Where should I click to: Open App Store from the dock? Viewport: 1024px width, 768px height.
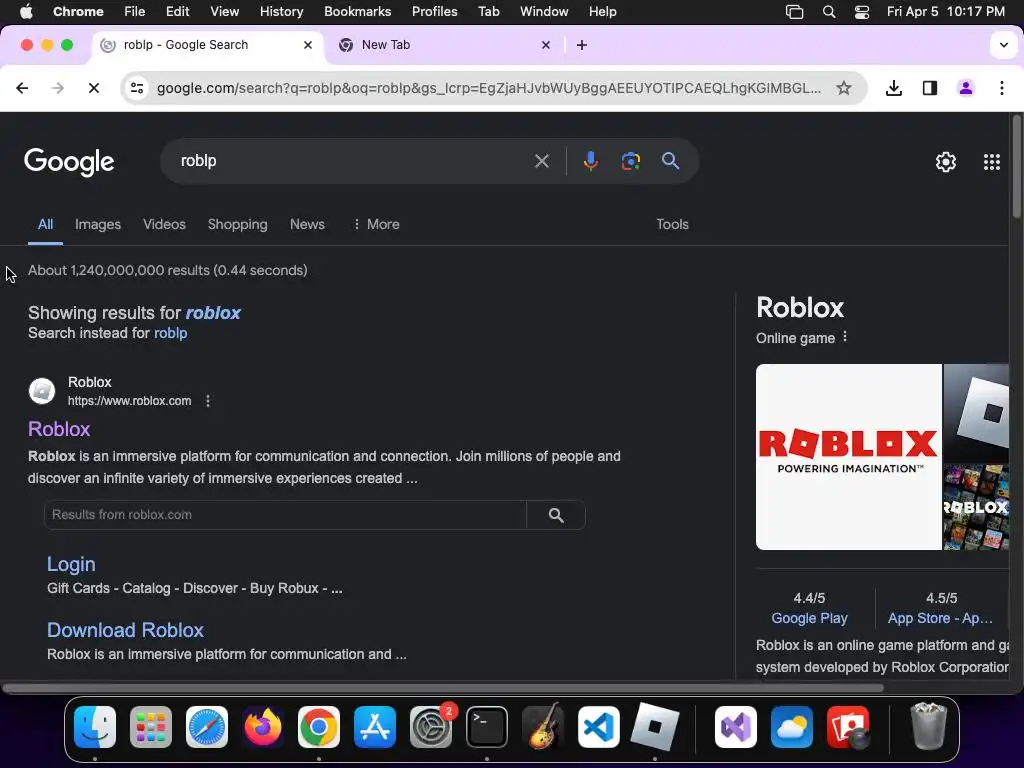tap(375, 727)
